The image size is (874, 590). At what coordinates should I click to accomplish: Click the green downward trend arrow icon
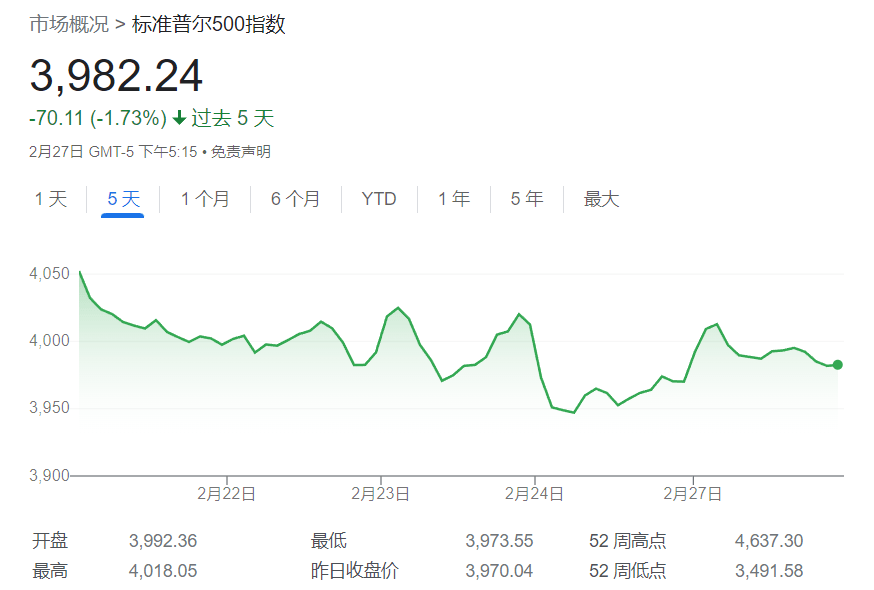pyautogui.click(x=179, y=118)
